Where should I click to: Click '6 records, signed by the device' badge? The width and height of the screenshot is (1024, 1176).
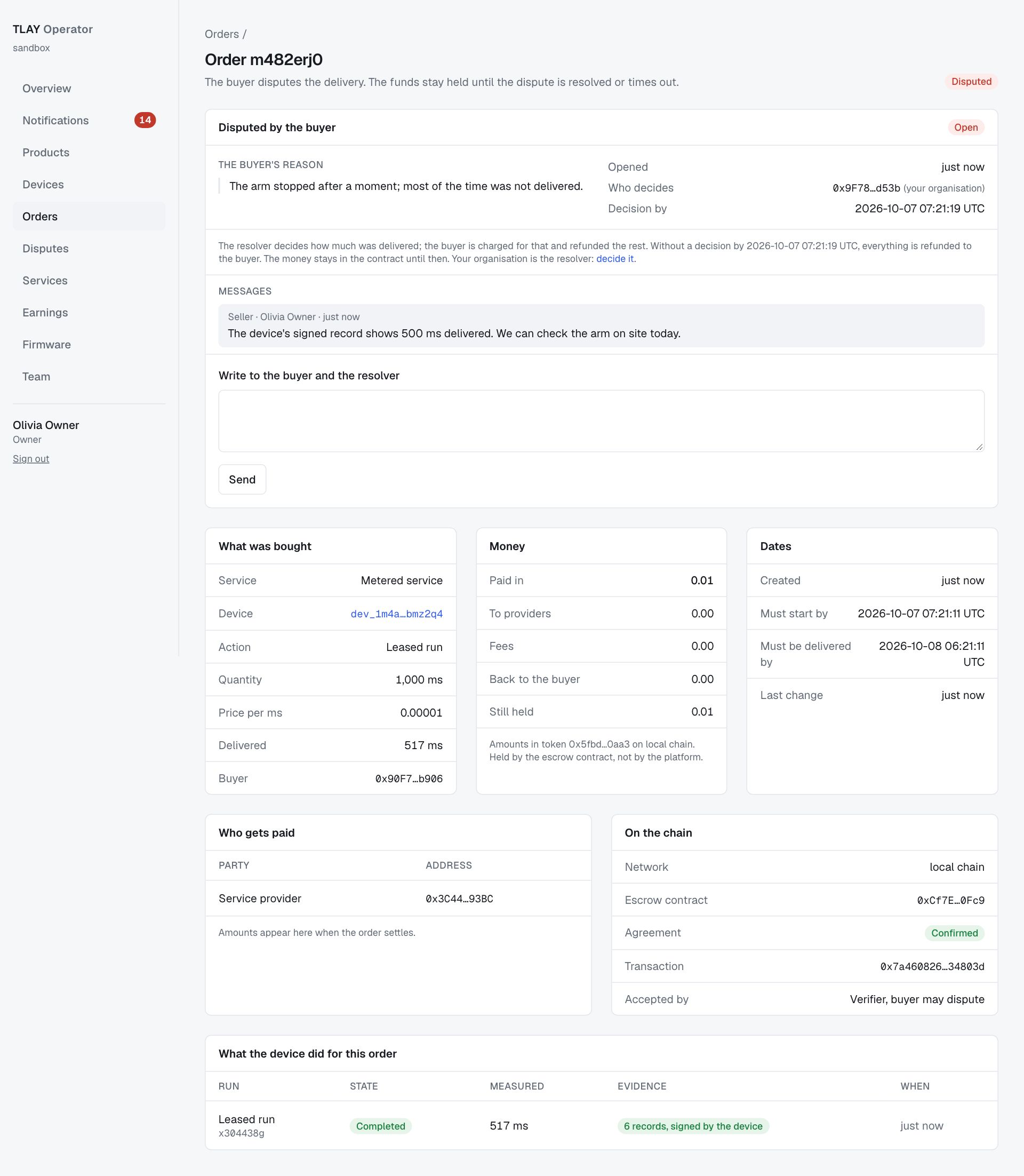(693, 1126)
